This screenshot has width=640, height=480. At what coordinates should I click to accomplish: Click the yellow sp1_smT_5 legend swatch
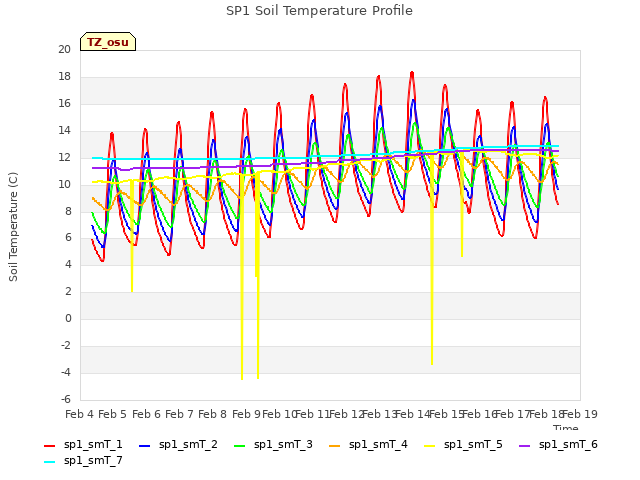tap(429, 446)
